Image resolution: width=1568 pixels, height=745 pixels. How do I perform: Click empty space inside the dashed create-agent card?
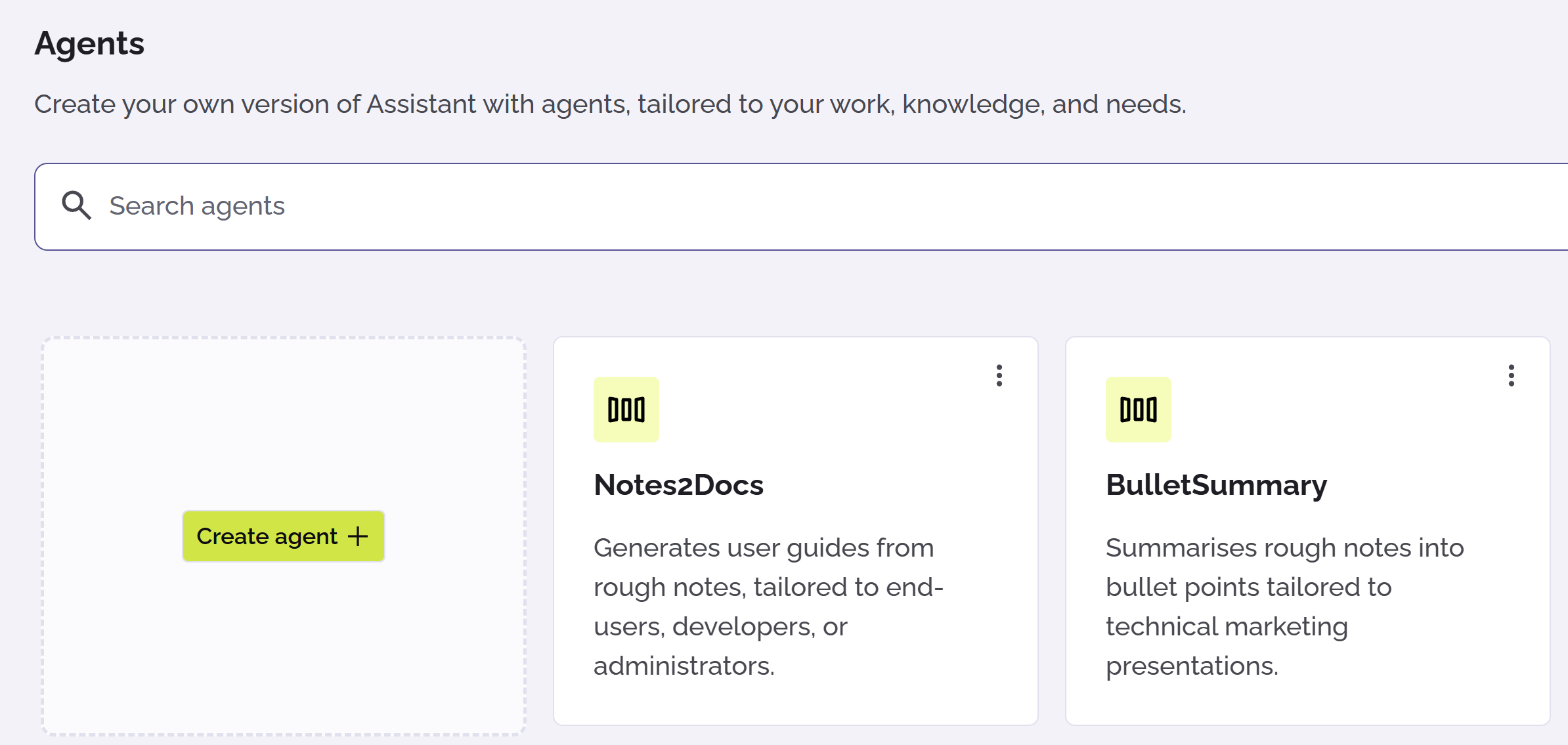click(282, 420)
